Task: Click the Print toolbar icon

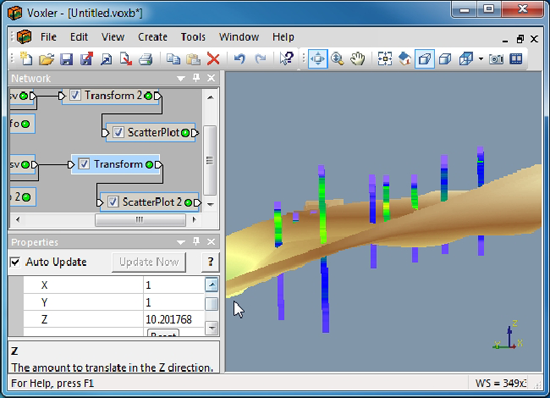Action: [x=145, y=59]
